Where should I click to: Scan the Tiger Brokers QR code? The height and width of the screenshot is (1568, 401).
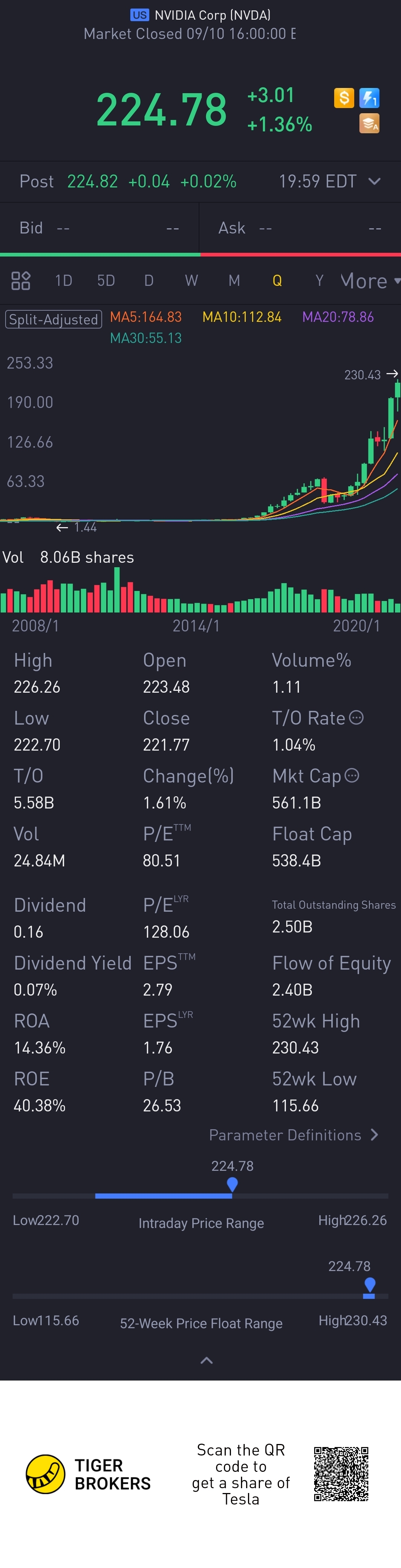341,1474
